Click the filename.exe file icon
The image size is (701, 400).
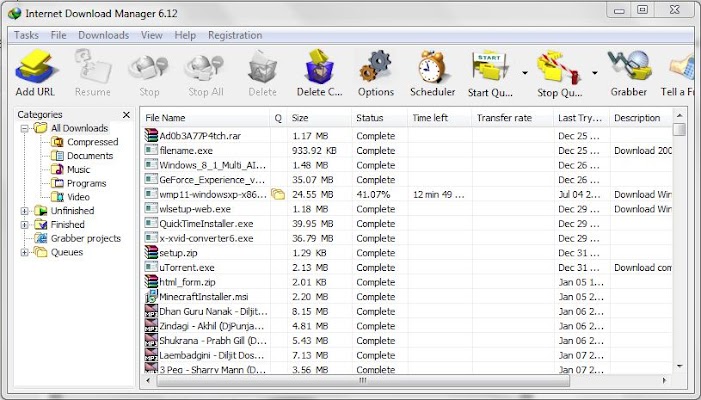click(152, 150)
